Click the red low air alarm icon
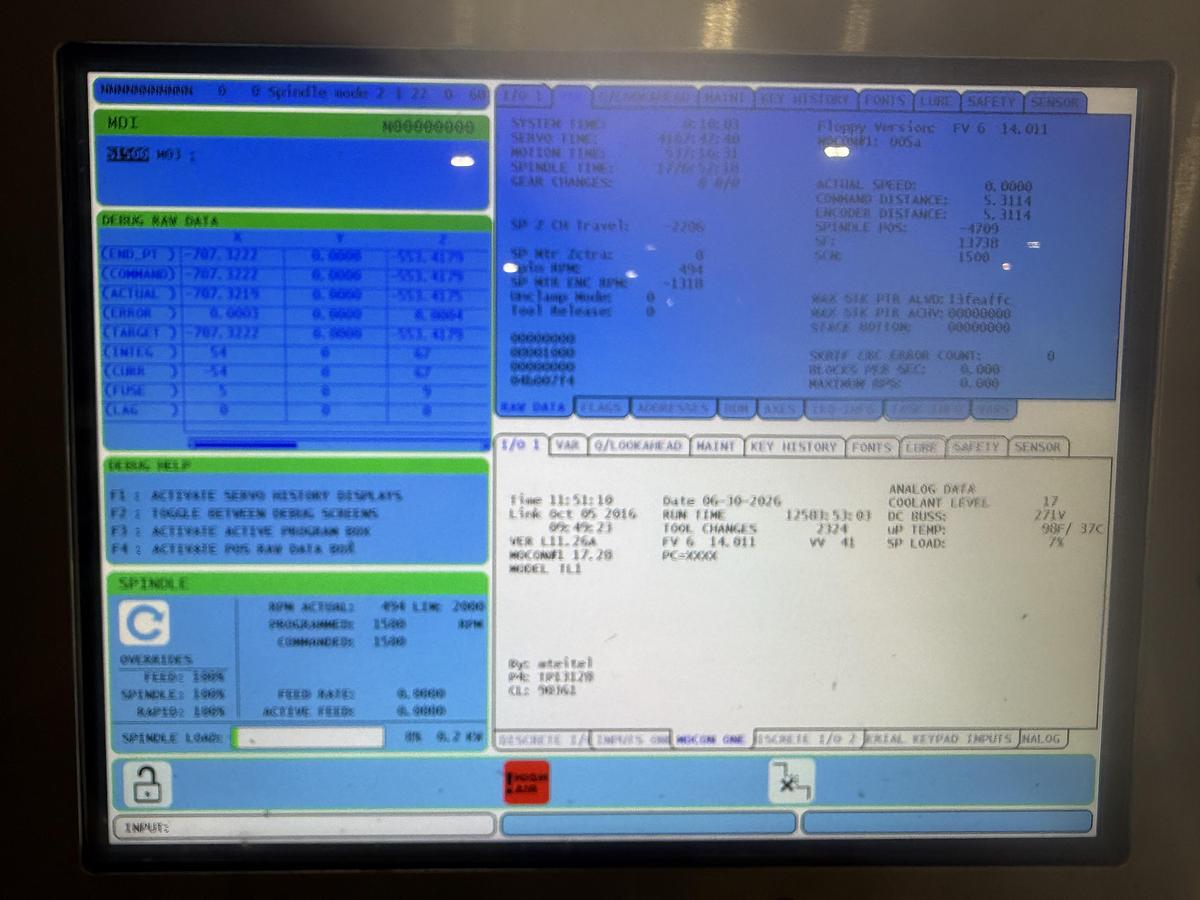Screen dimensions: 1200x900 click(526, 782)
